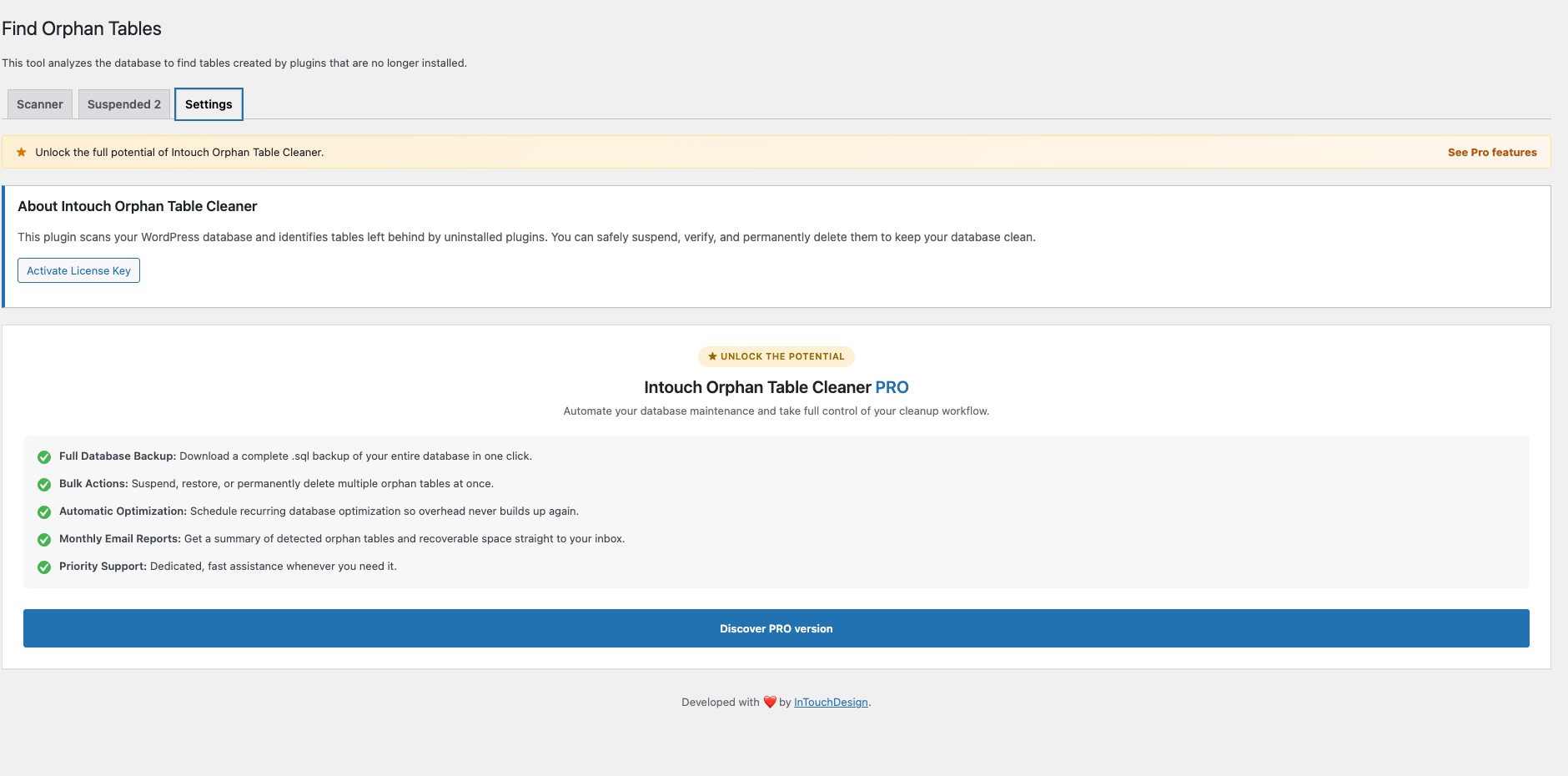Click the 'Automate your database maintenance' subtitle
The height and width of the screenshot is (776, 1568).
[776, 411]
